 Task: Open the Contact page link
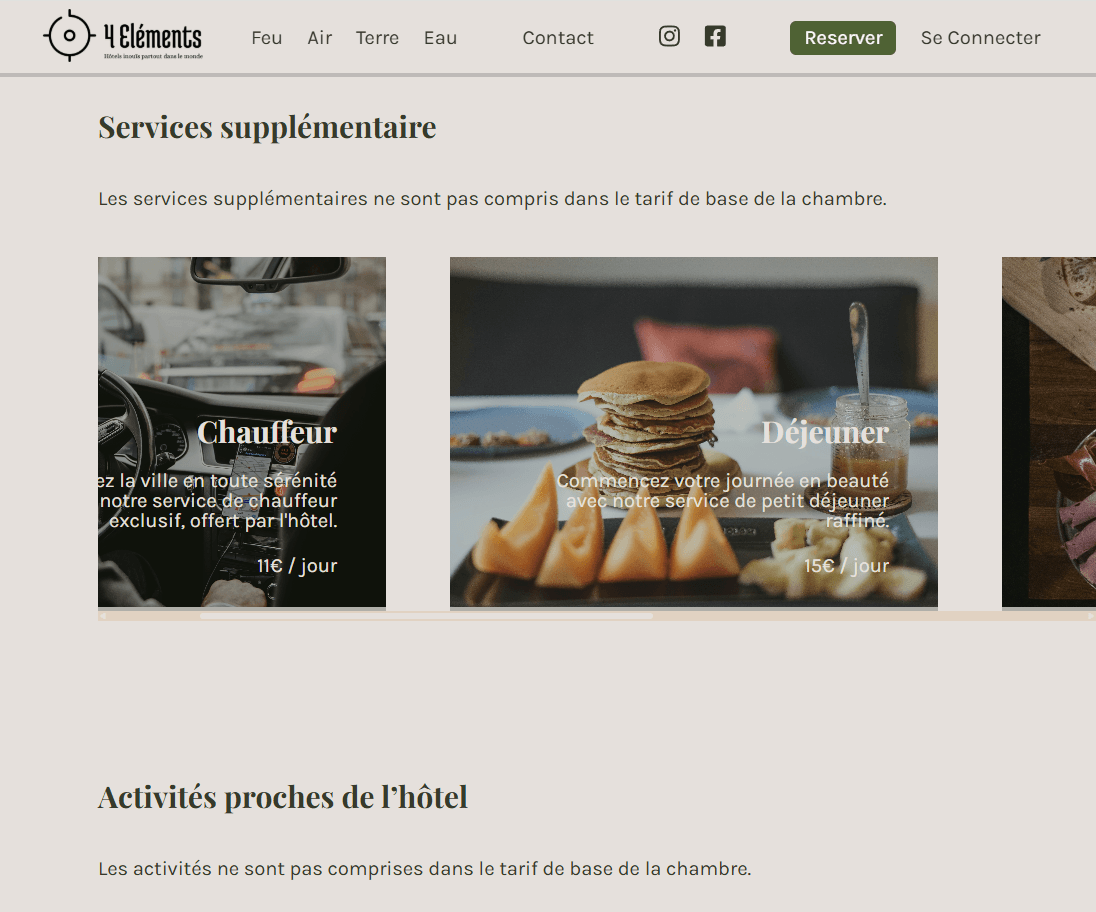[558, 38]
